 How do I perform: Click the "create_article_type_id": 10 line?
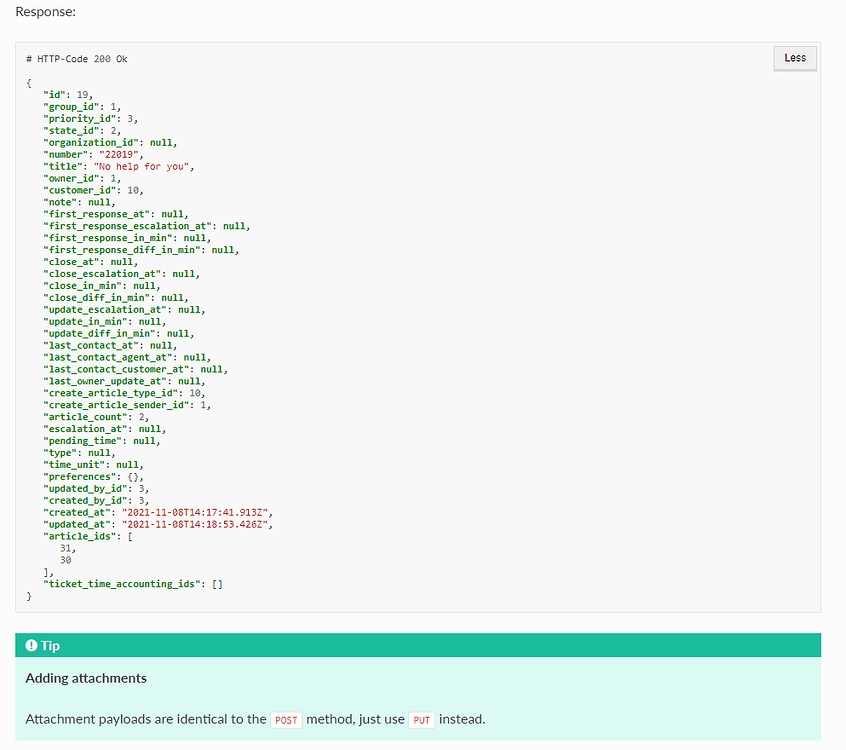124,393
